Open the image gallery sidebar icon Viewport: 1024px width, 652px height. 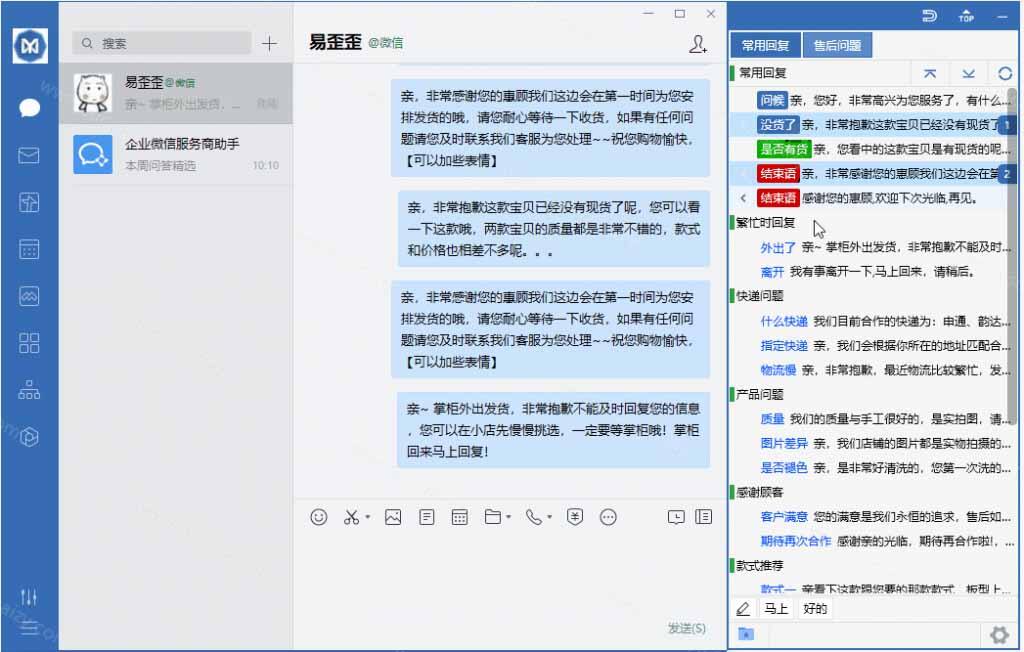point(29,296)
